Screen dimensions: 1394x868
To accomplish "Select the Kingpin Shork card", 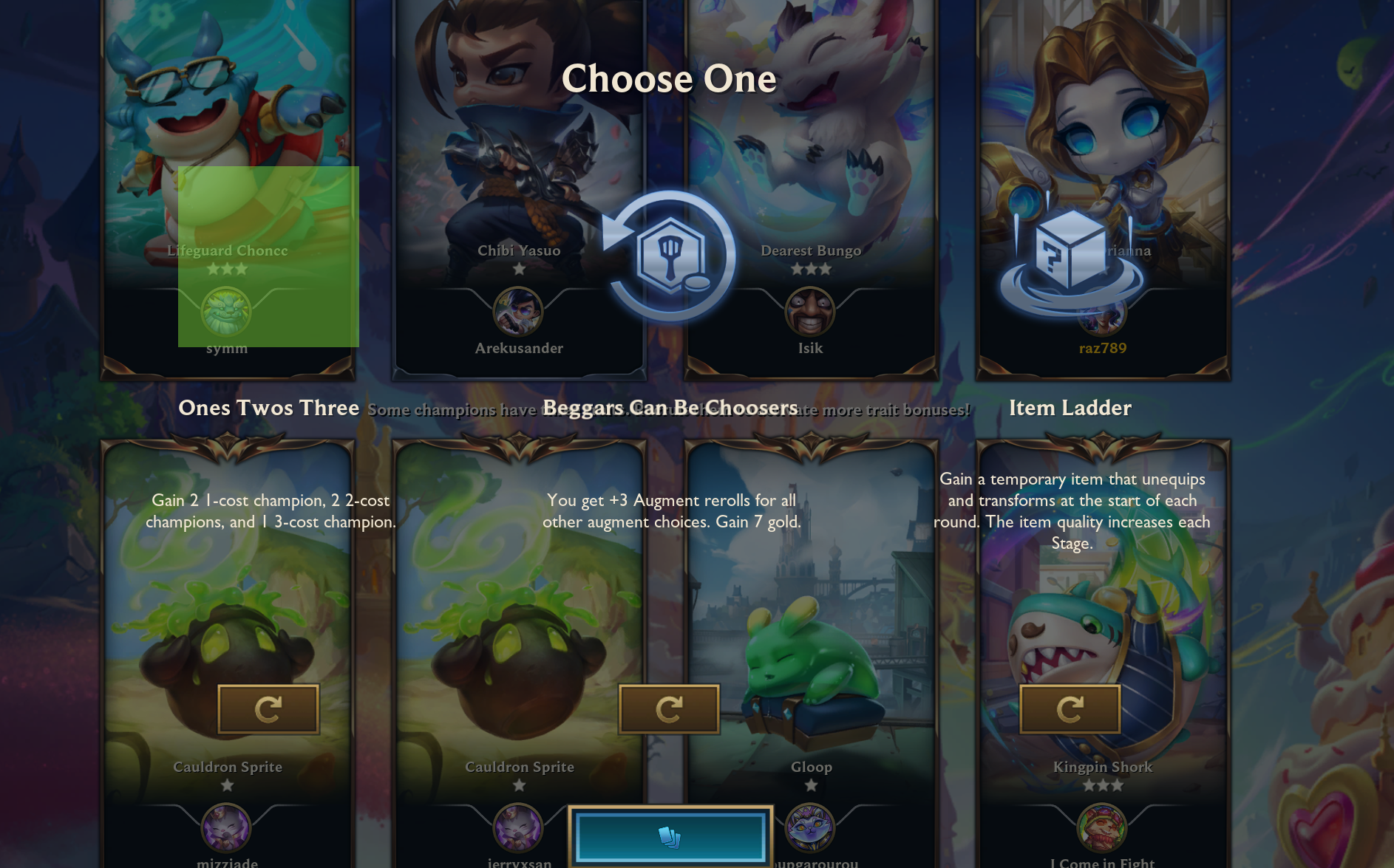I will point(1104,654).
